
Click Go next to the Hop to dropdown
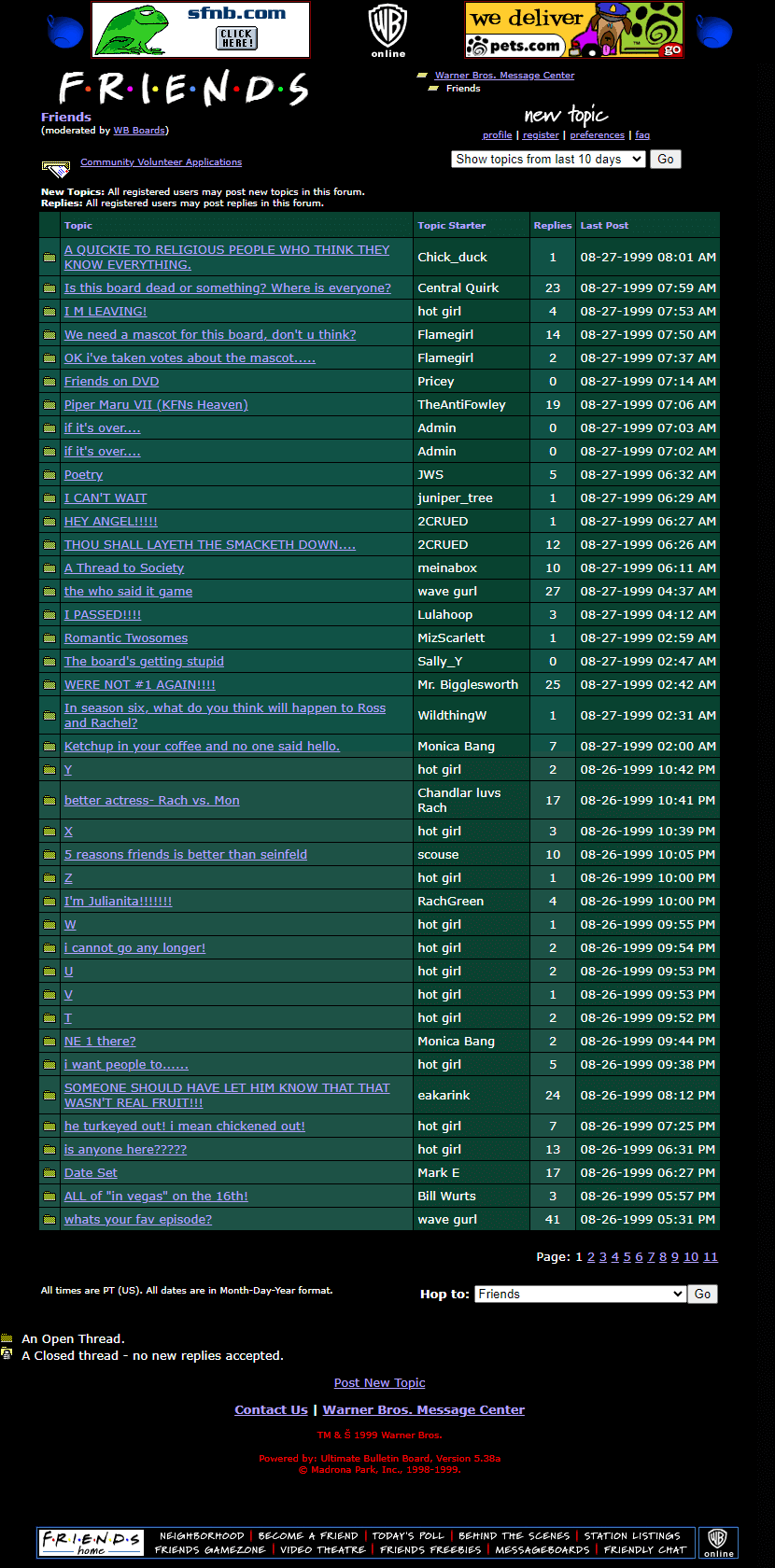(x=703, y=1294)
